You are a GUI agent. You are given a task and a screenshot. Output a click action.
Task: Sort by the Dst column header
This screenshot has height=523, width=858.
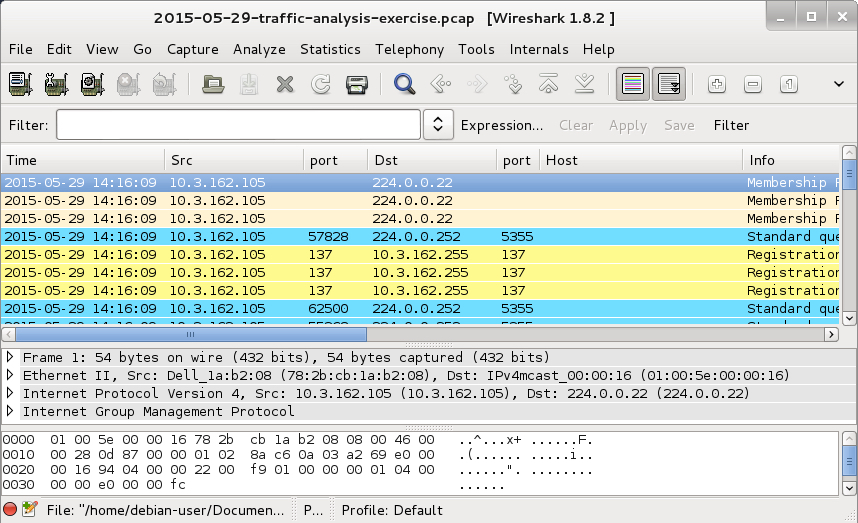pyautogui.click(x=432, y=160)
